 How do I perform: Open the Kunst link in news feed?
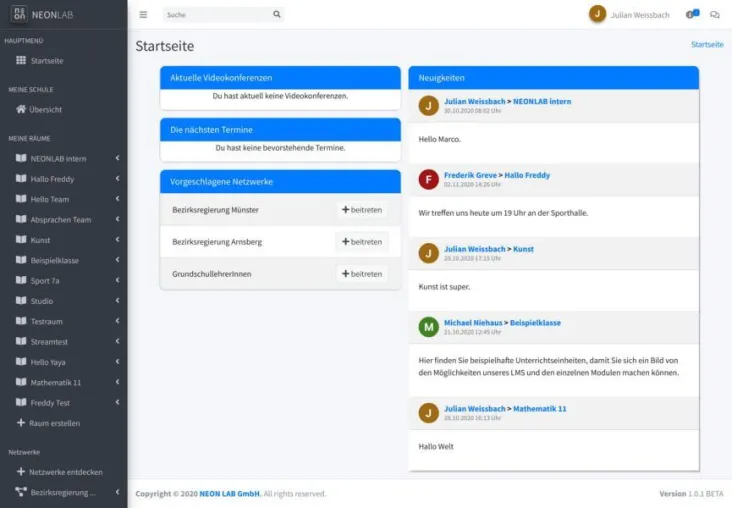click(523, 249)
